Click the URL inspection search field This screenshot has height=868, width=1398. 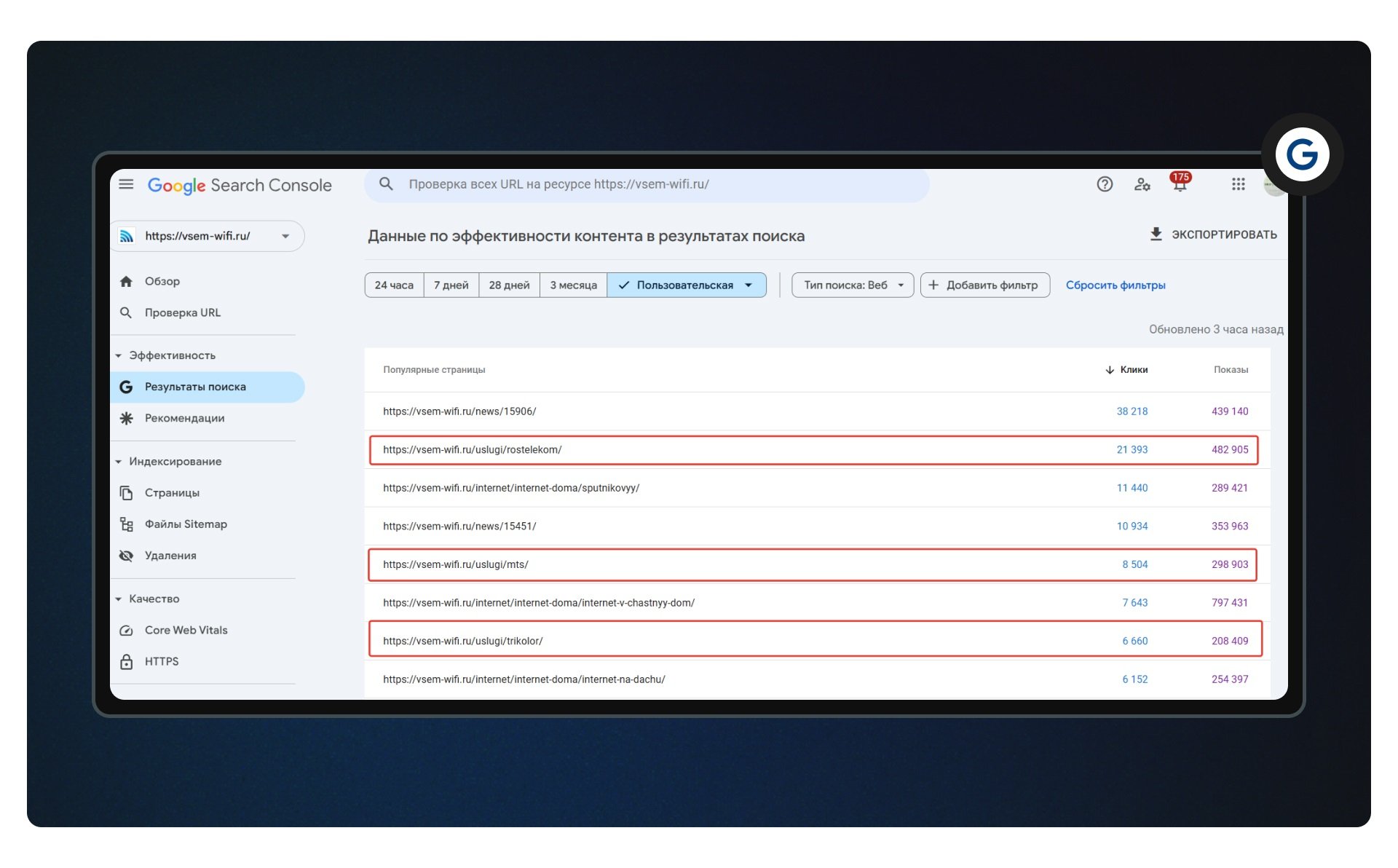coord(648,184)
